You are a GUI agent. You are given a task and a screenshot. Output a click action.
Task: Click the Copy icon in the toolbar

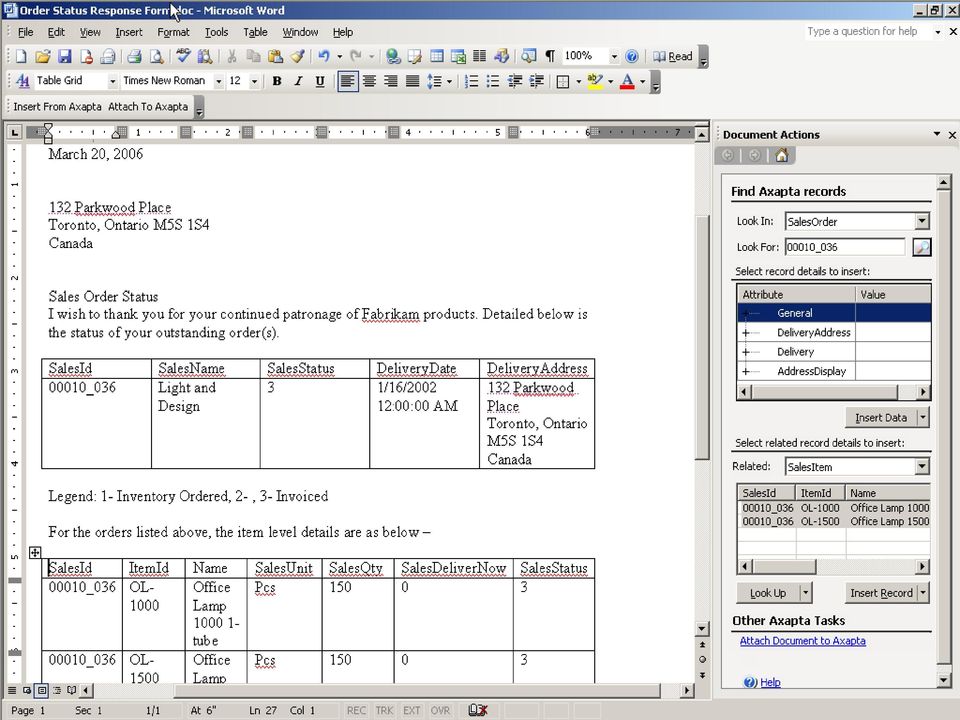[253, 56]
